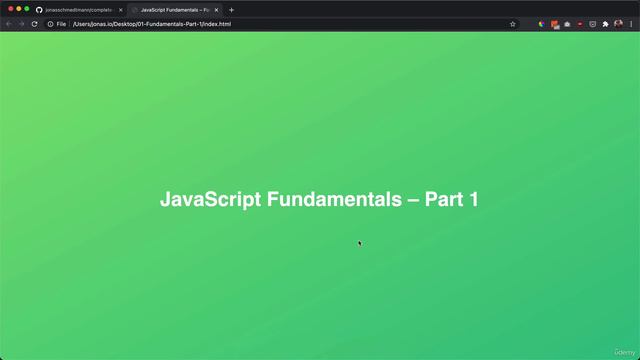Image resolution: width=640 pixels, height=360 pixels.
Task: Open Chrome's three-dot menu
Action: coord(631,24)
